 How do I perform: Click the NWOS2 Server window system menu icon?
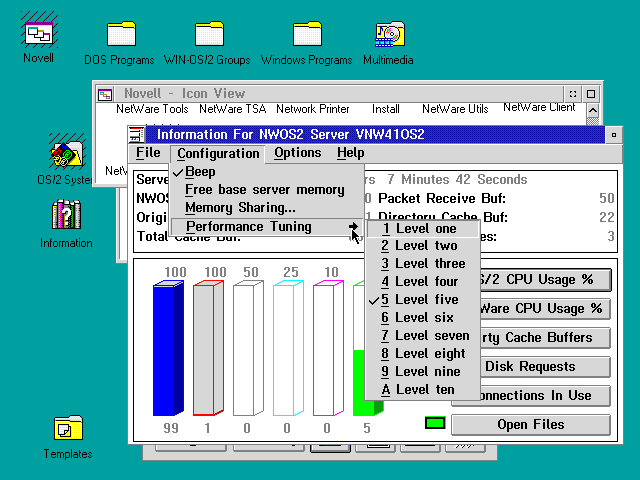(137, 134)
